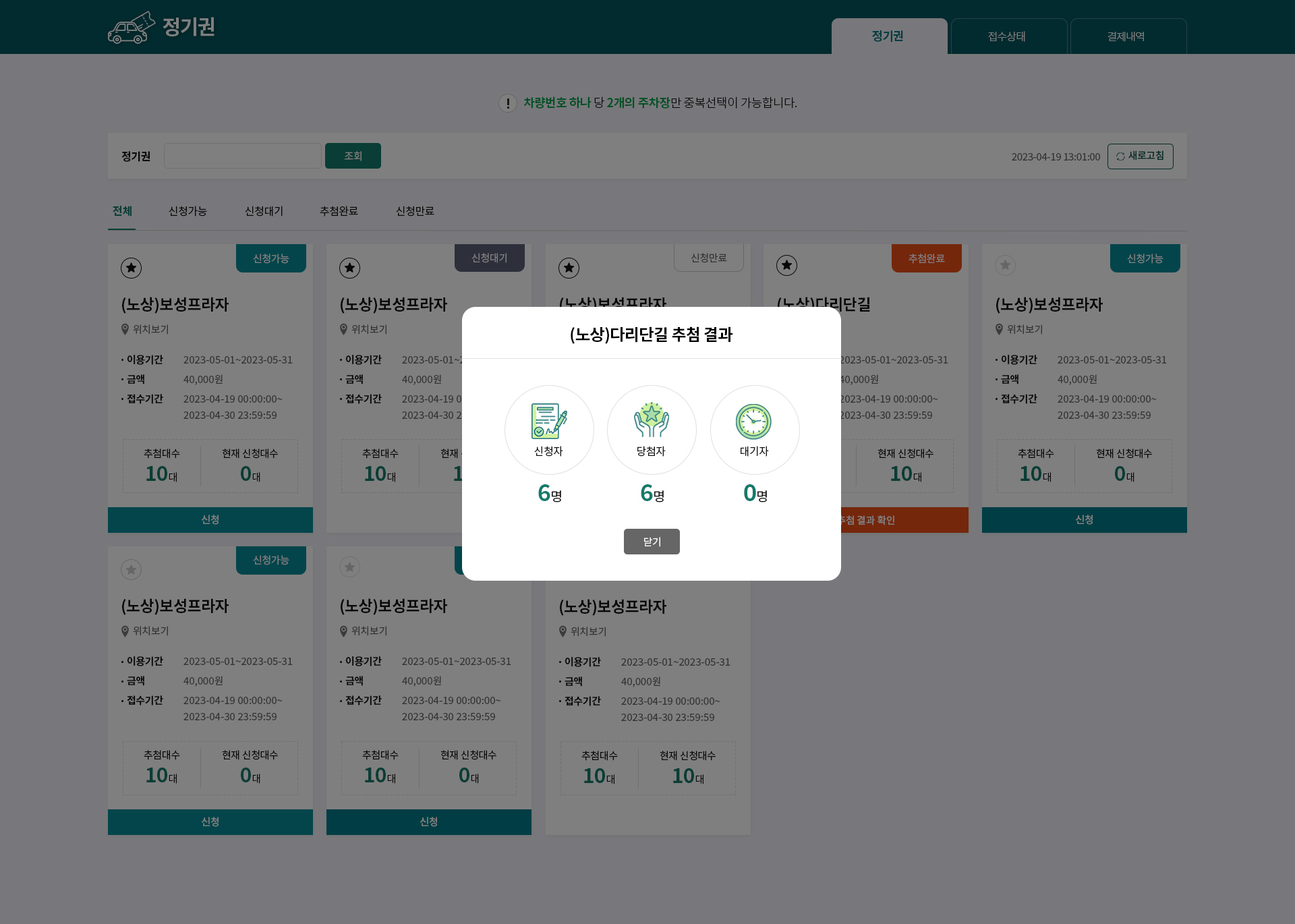Viewport: 1295px width, 924px height.
Task: Click the exclamation warning icon near the notice
Action: tap(507, 103)
